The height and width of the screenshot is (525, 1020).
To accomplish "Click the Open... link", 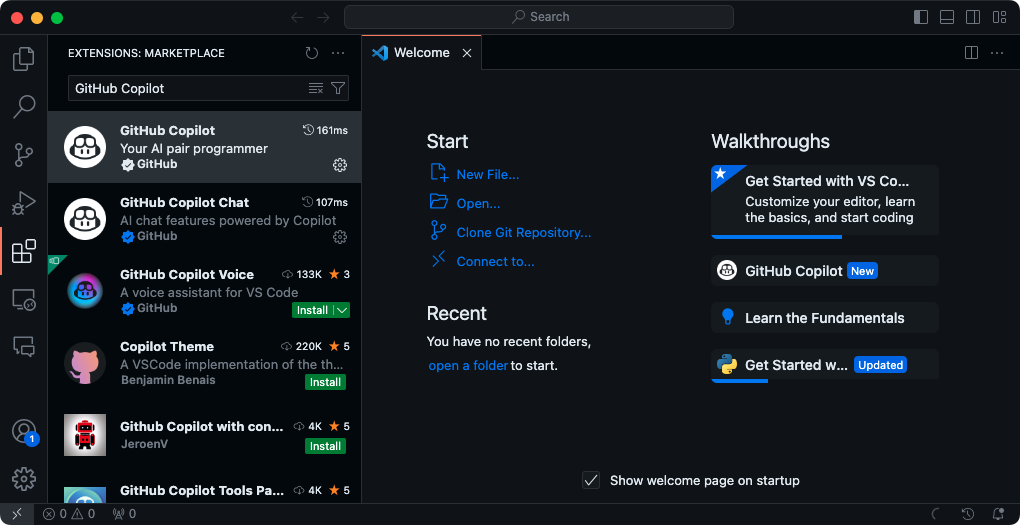I will point(478,204).
